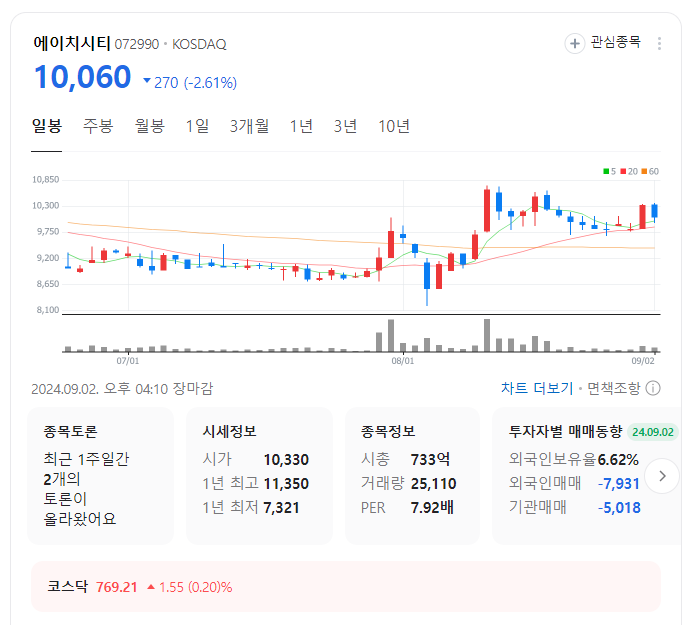689x625 pixels.
Task: Open the 차트 더보기 link
Action: point(537,389)
